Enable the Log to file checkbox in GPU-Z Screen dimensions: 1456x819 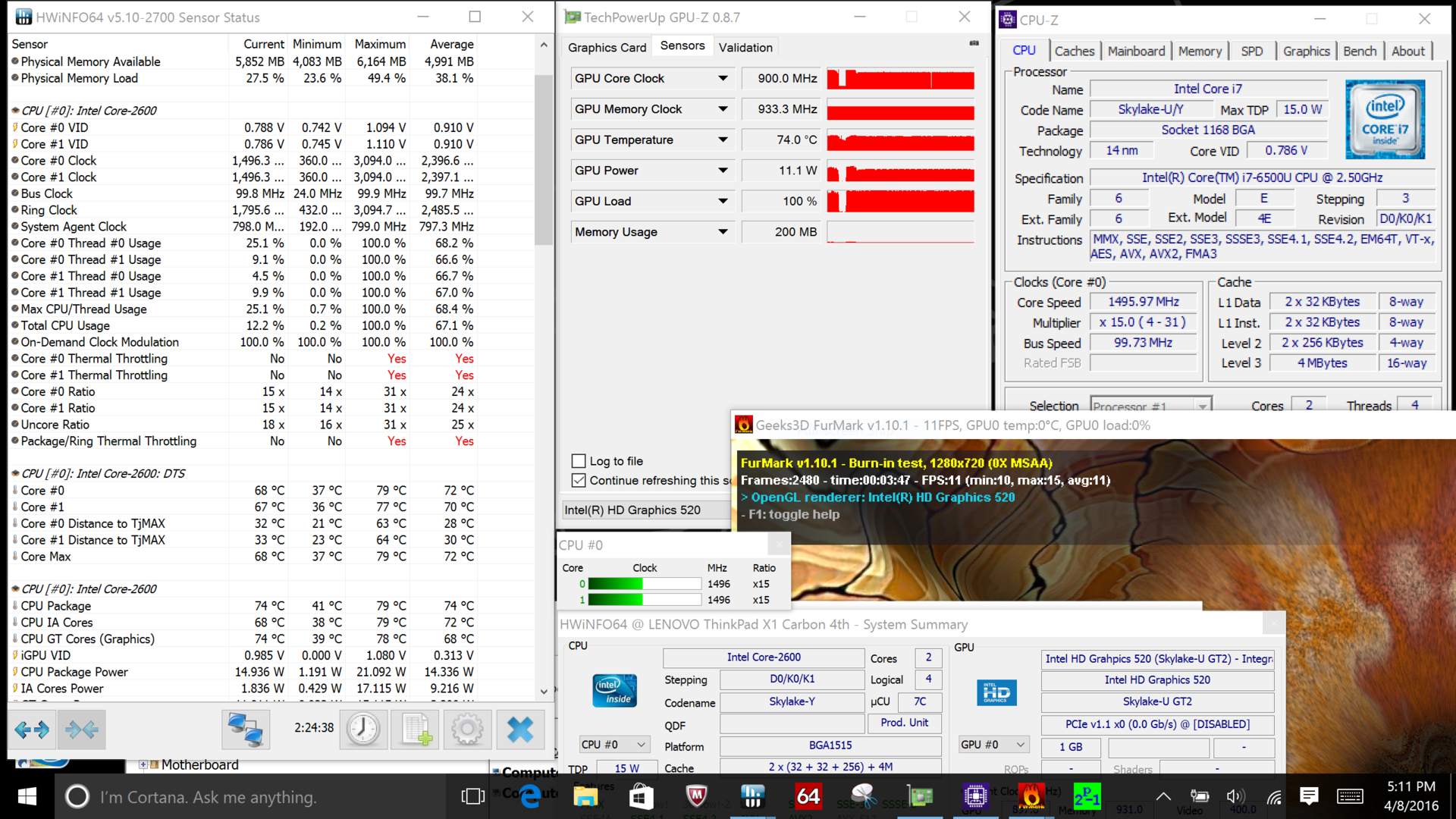click(579, 461)
